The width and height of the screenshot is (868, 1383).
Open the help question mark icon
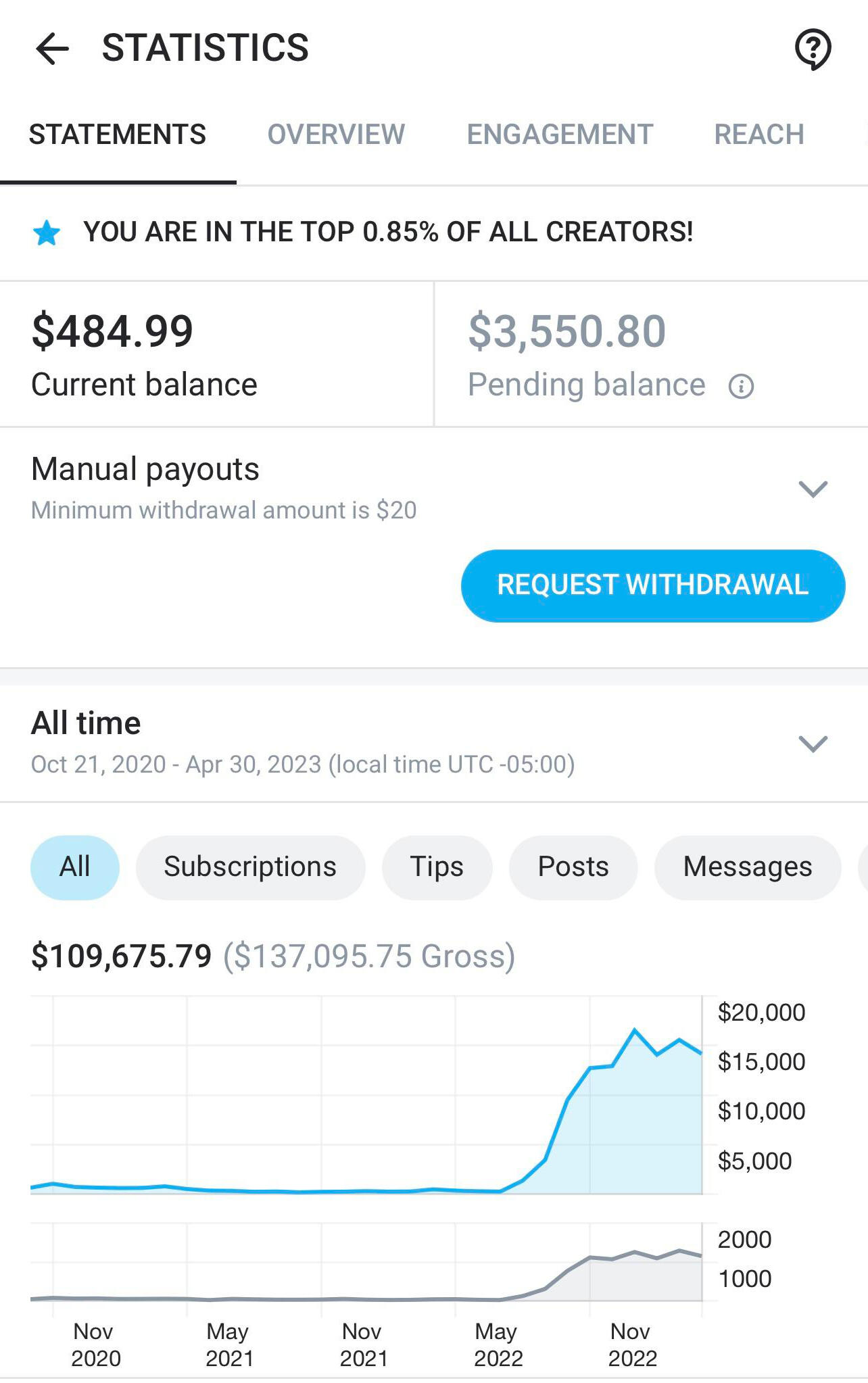(813, 49)
